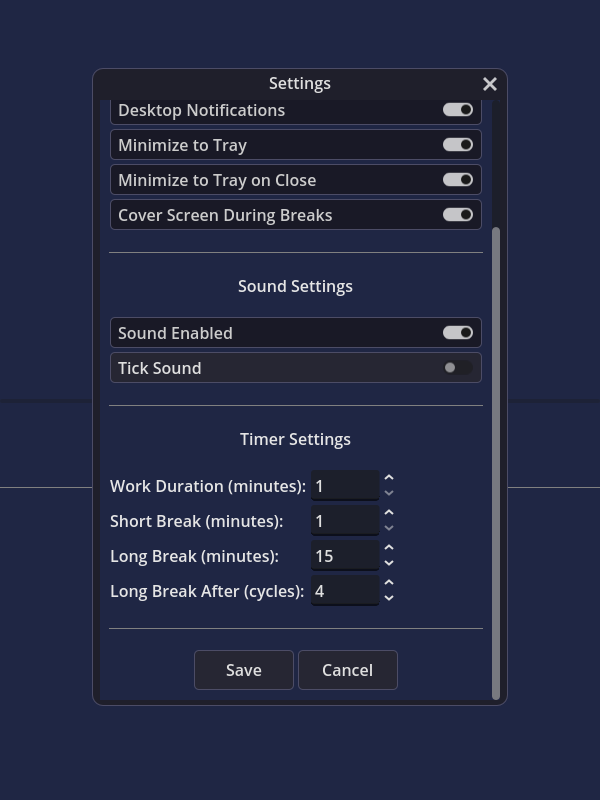
Task: Click the settings dialog vertical scrollbar
Action: 495,463
